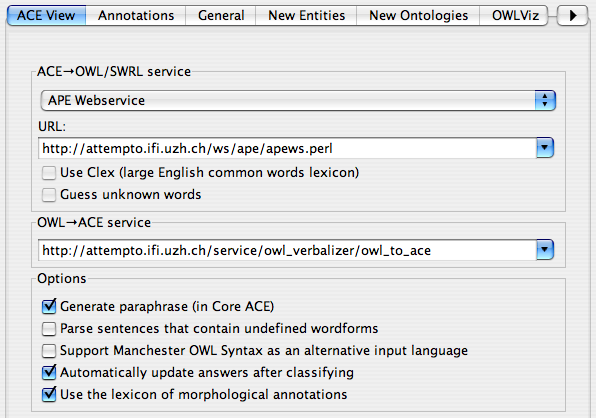Expand the owl_to_ace service URL dropdown
596x418 pixels.
click(x=545, y=250)
